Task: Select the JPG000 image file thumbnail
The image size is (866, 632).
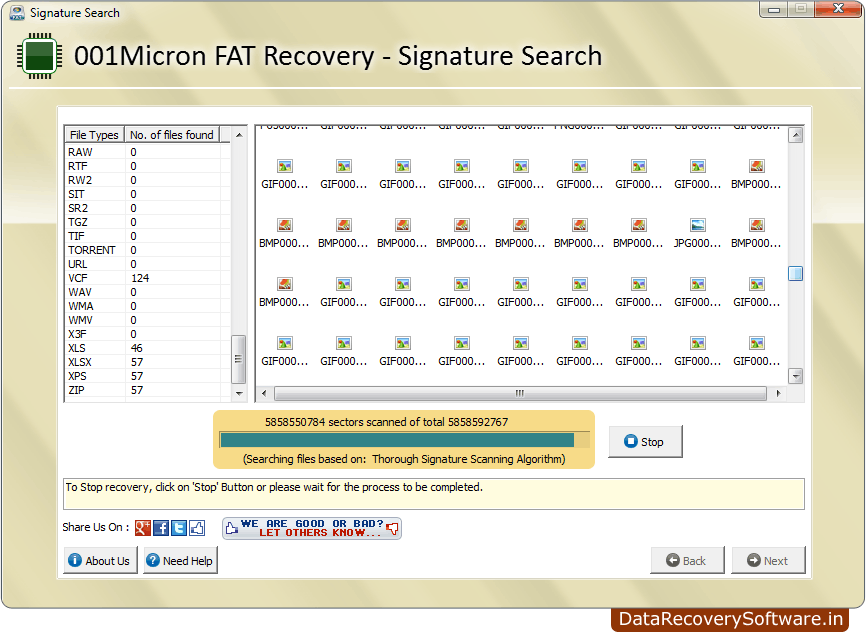Action: 698,233
